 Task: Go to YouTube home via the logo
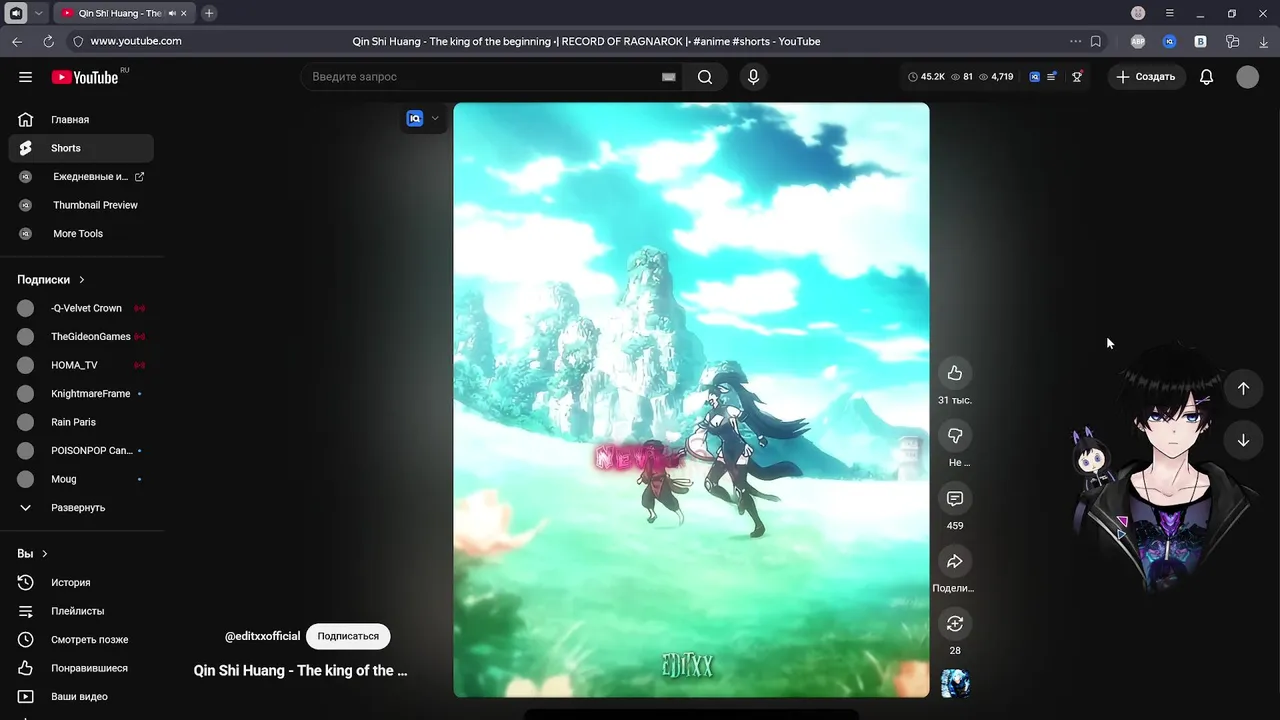pos(85,77)
